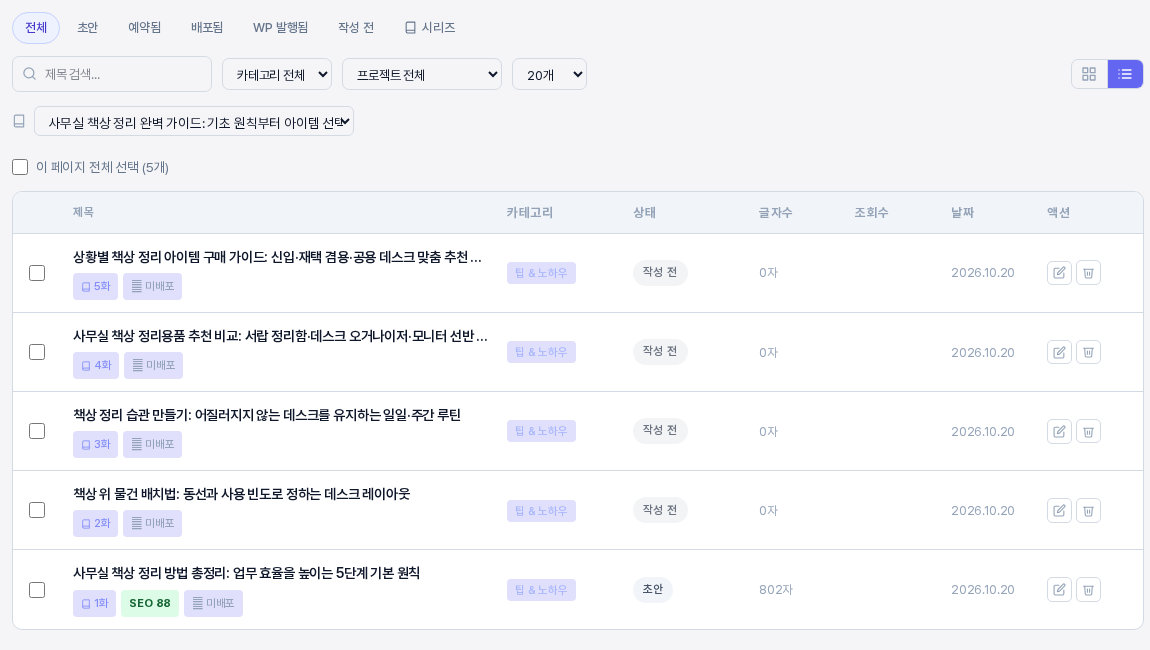
Task: Click the 2026.10.20 date on the 3화 row
Action: tap(983, 431)
